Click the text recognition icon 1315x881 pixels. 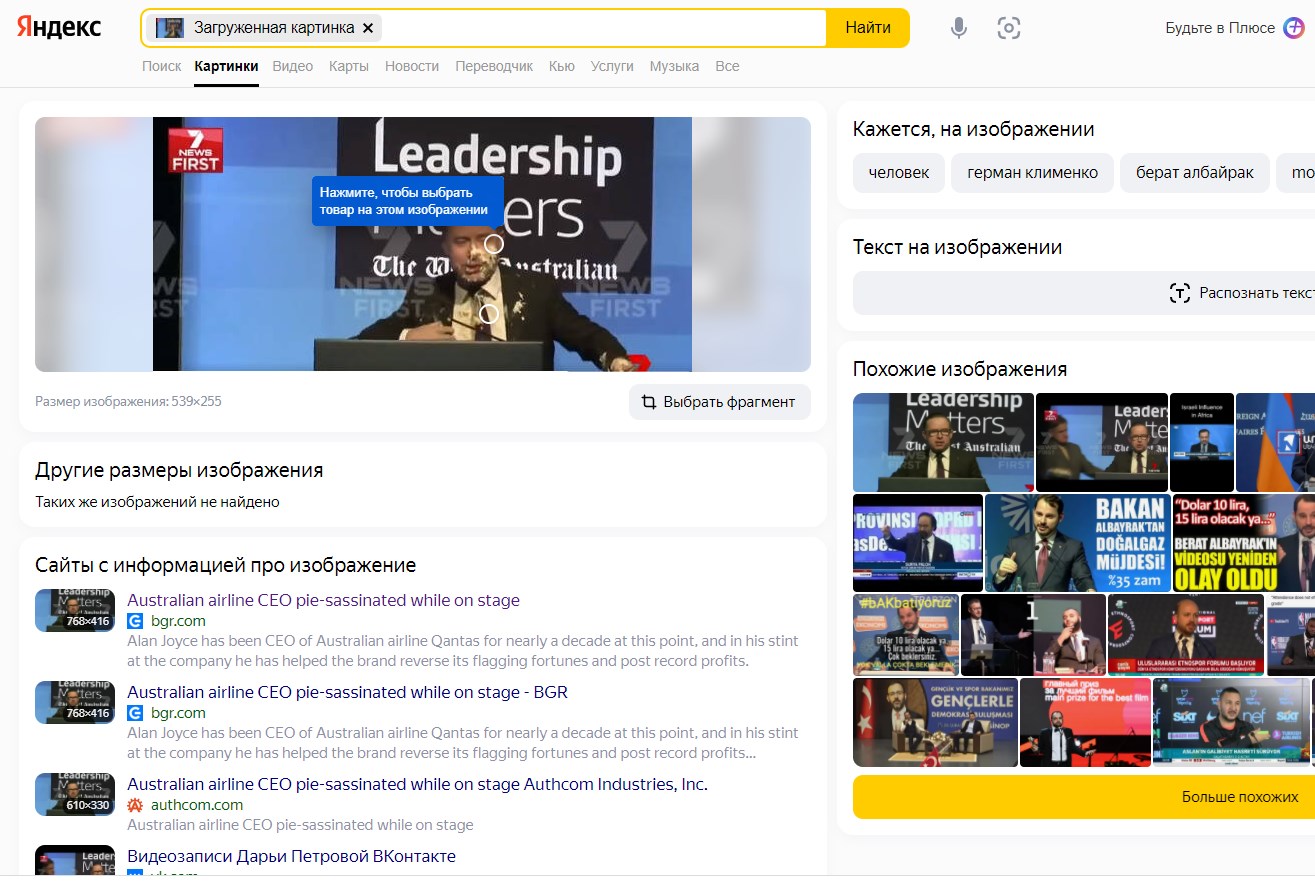1180,293
